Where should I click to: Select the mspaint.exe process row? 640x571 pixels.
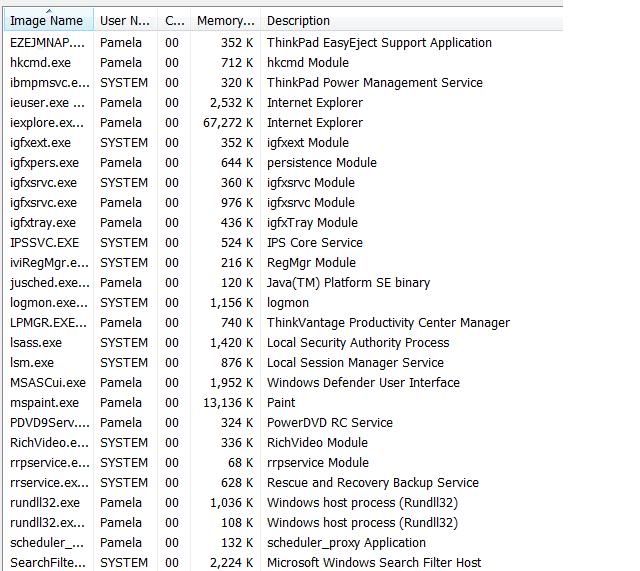(47, 403)
